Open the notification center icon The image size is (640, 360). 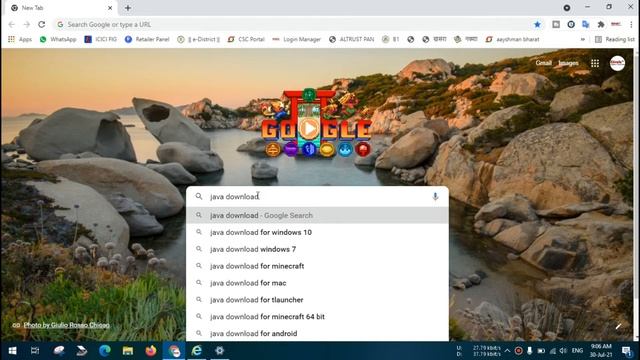point(627,351)
